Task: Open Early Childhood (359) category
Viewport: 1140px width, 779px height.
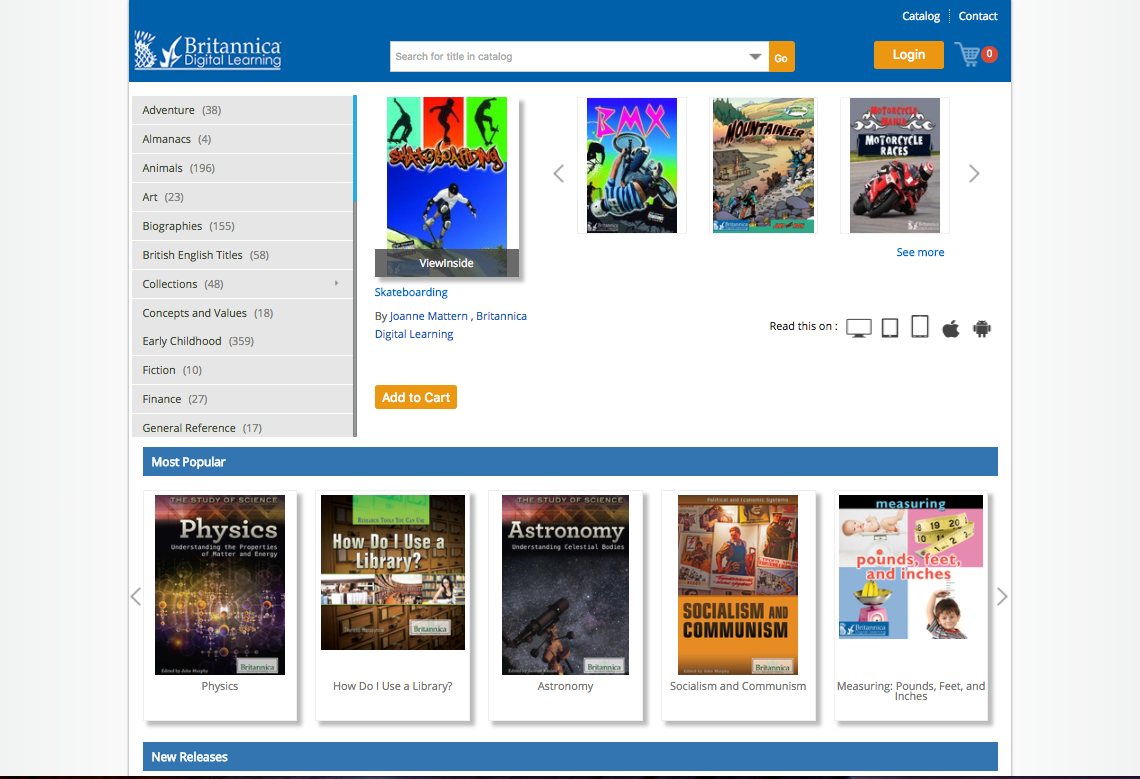Action: coord(242,341)
